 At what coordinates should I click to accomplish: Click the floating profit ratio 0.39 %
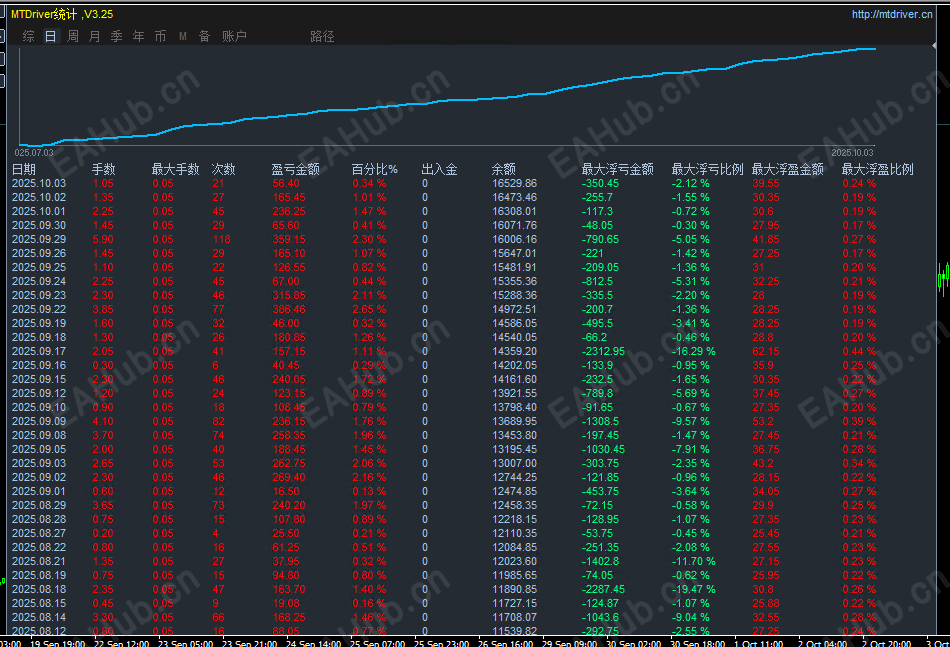point(859,421)
